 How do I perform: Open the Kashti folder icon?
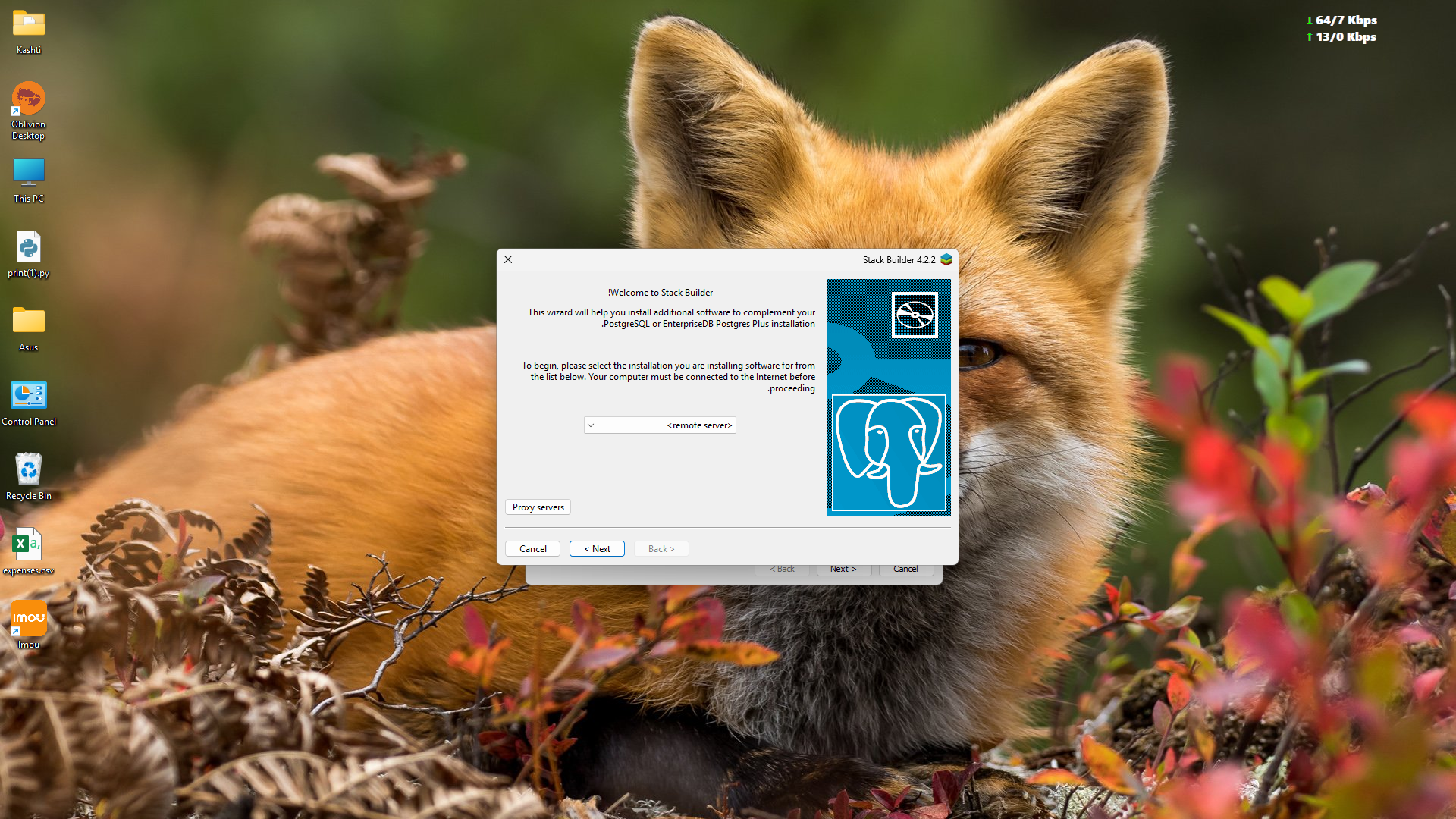coord(28,24)
